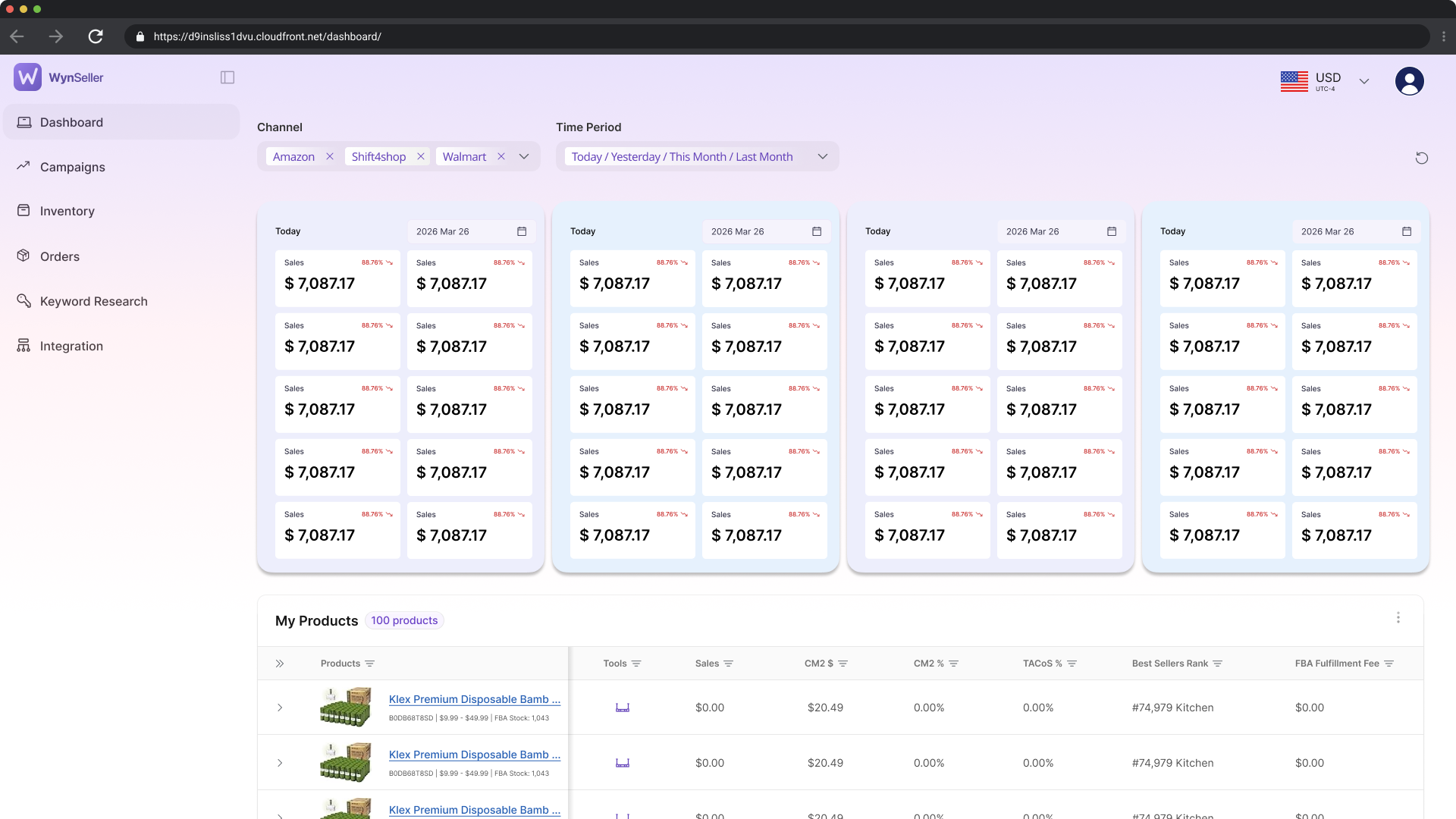
Task: Open My Products three-dot options menu
Action: pos(1398,618)
